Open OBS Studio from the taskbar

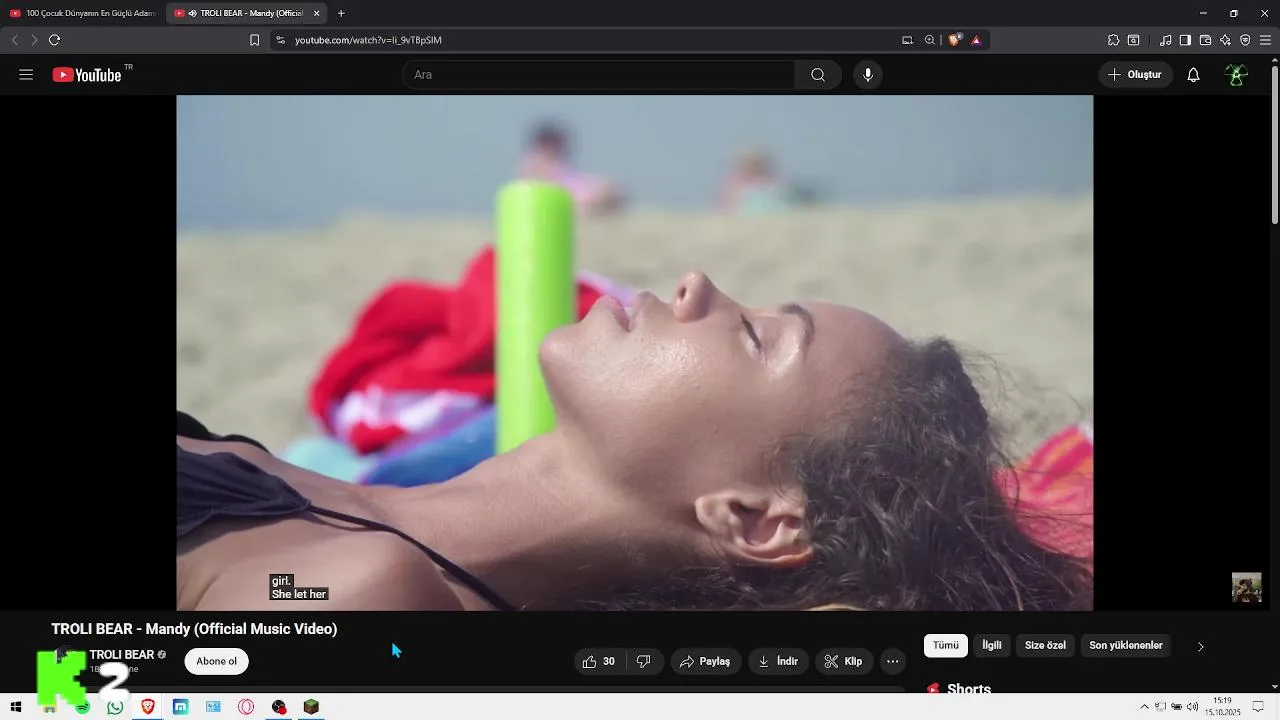(x=279, y=707)
